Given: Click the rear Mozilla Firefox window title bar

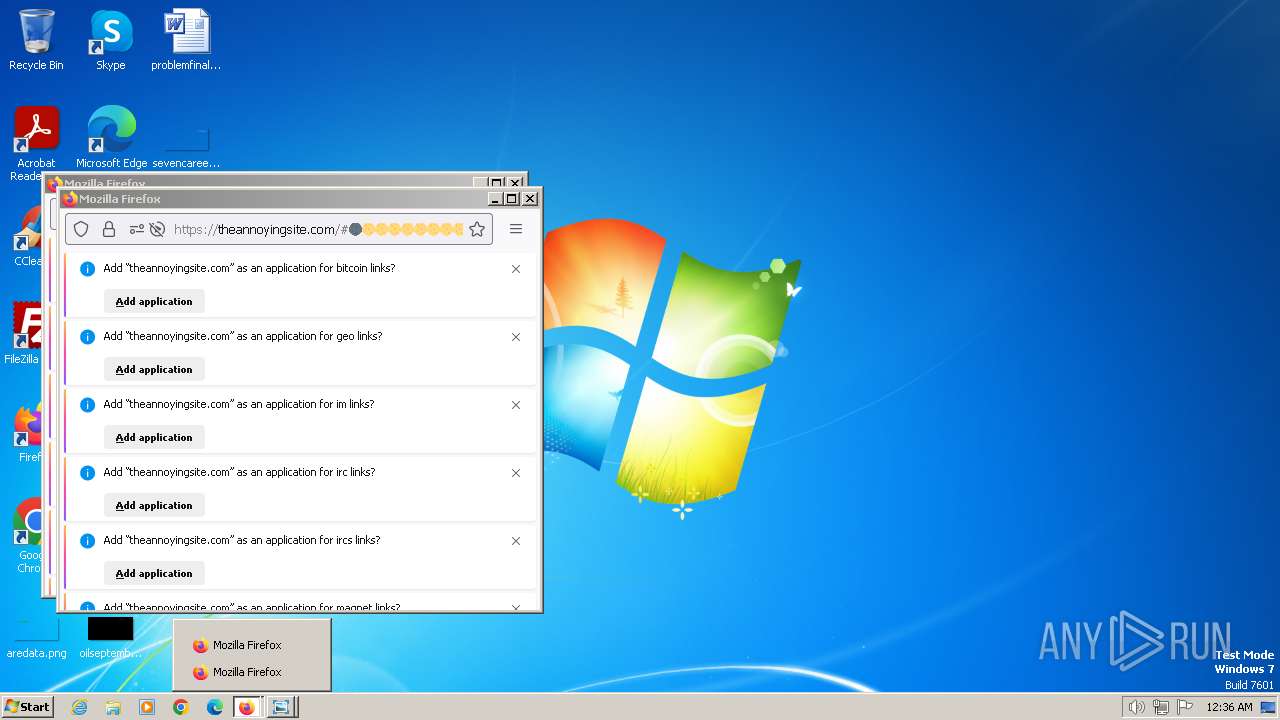Looking at the screenshot, I should tap(260, 182).
